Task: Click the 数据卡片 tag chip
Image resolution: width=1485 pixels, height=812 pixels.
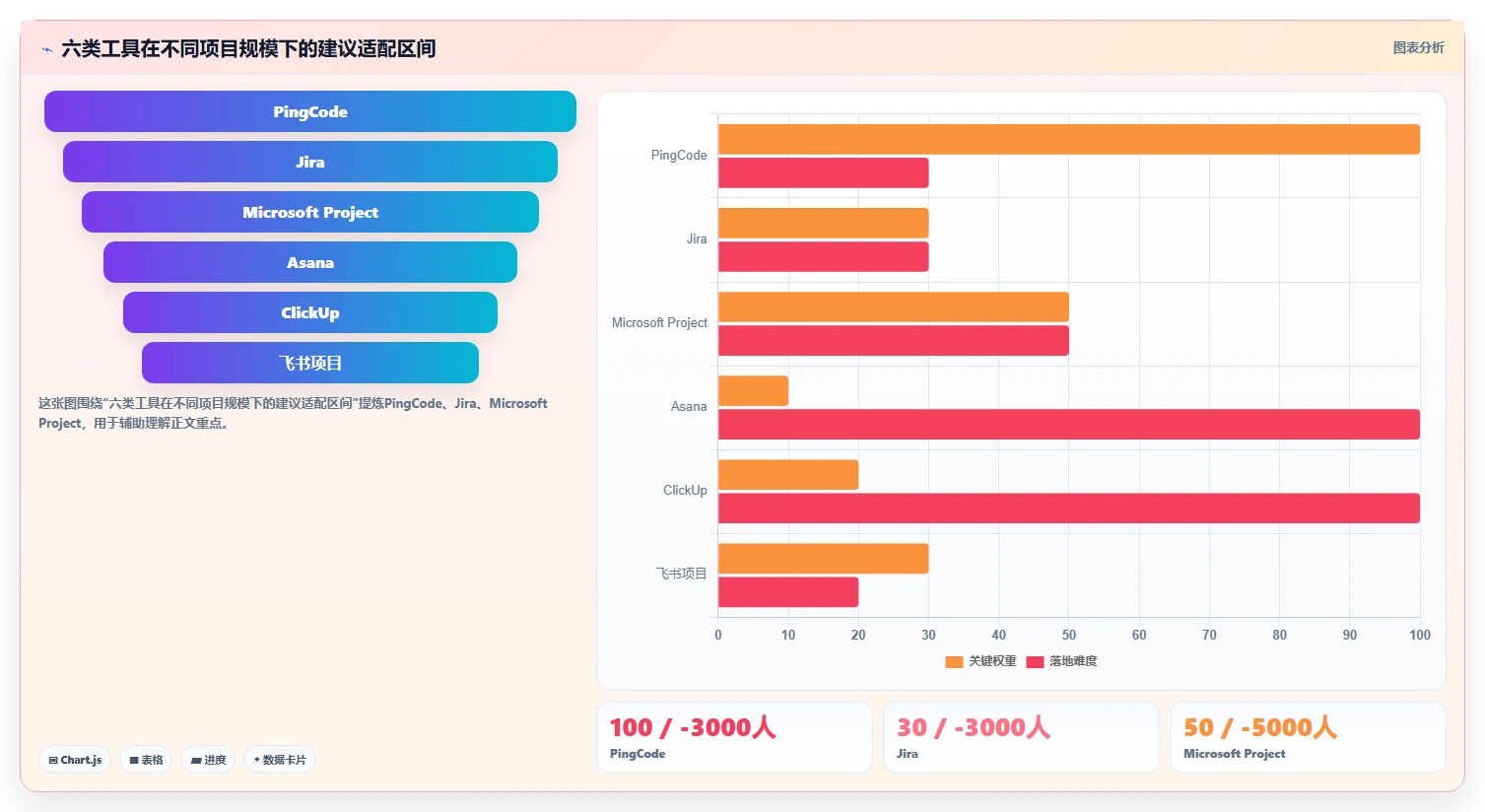Action: click(x=280, y=760)
